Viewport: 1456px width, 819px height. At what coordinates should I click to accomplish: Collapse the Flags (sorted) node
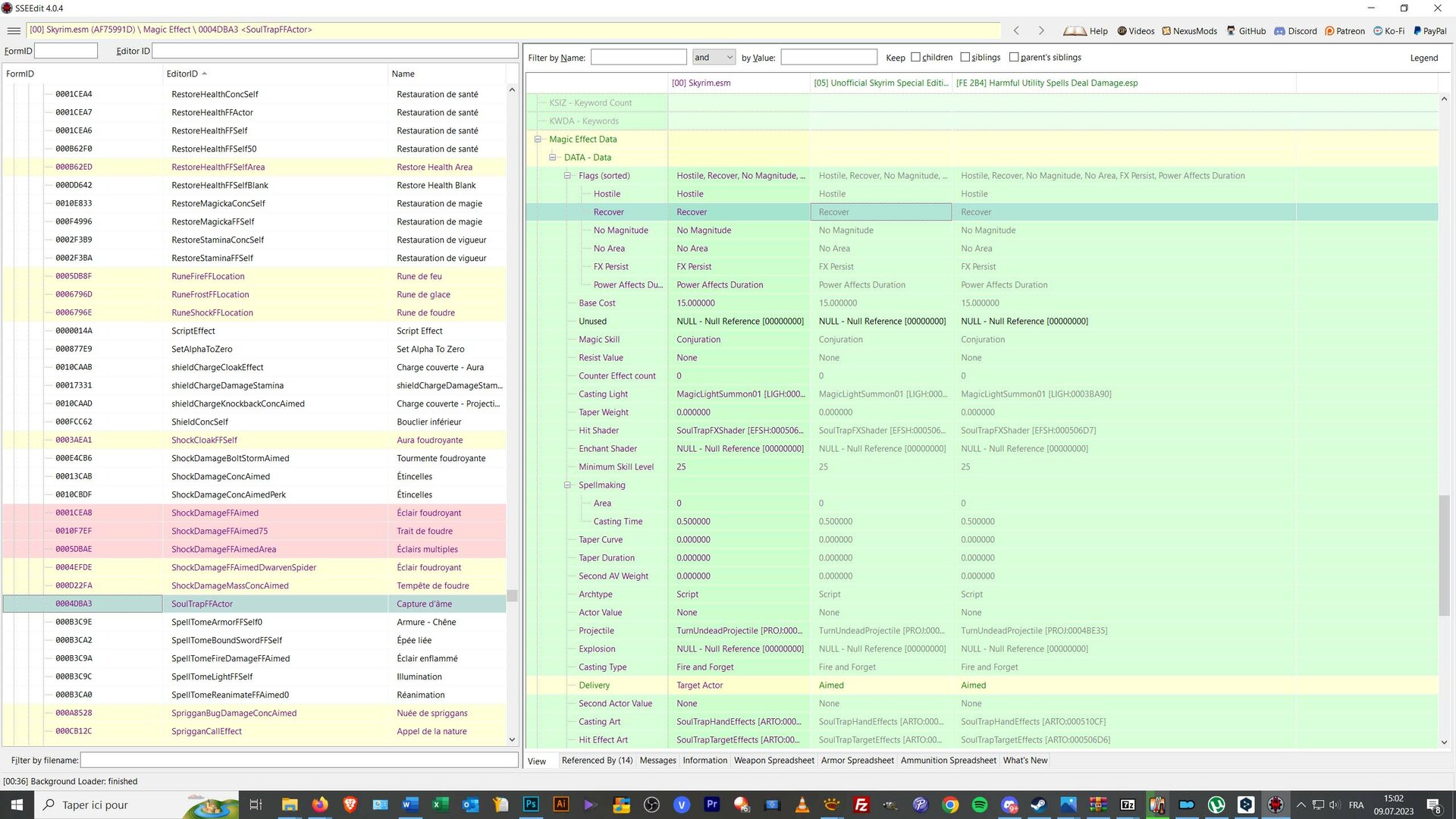click(x=567, y=175)
